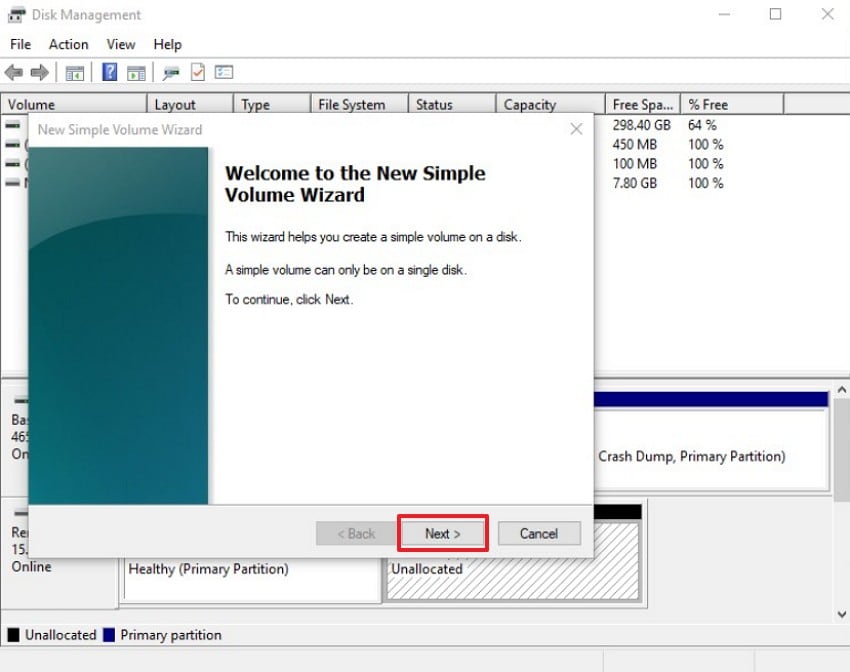Sort by the Type column header
This screenshot has height=672, width=850.
272,104
